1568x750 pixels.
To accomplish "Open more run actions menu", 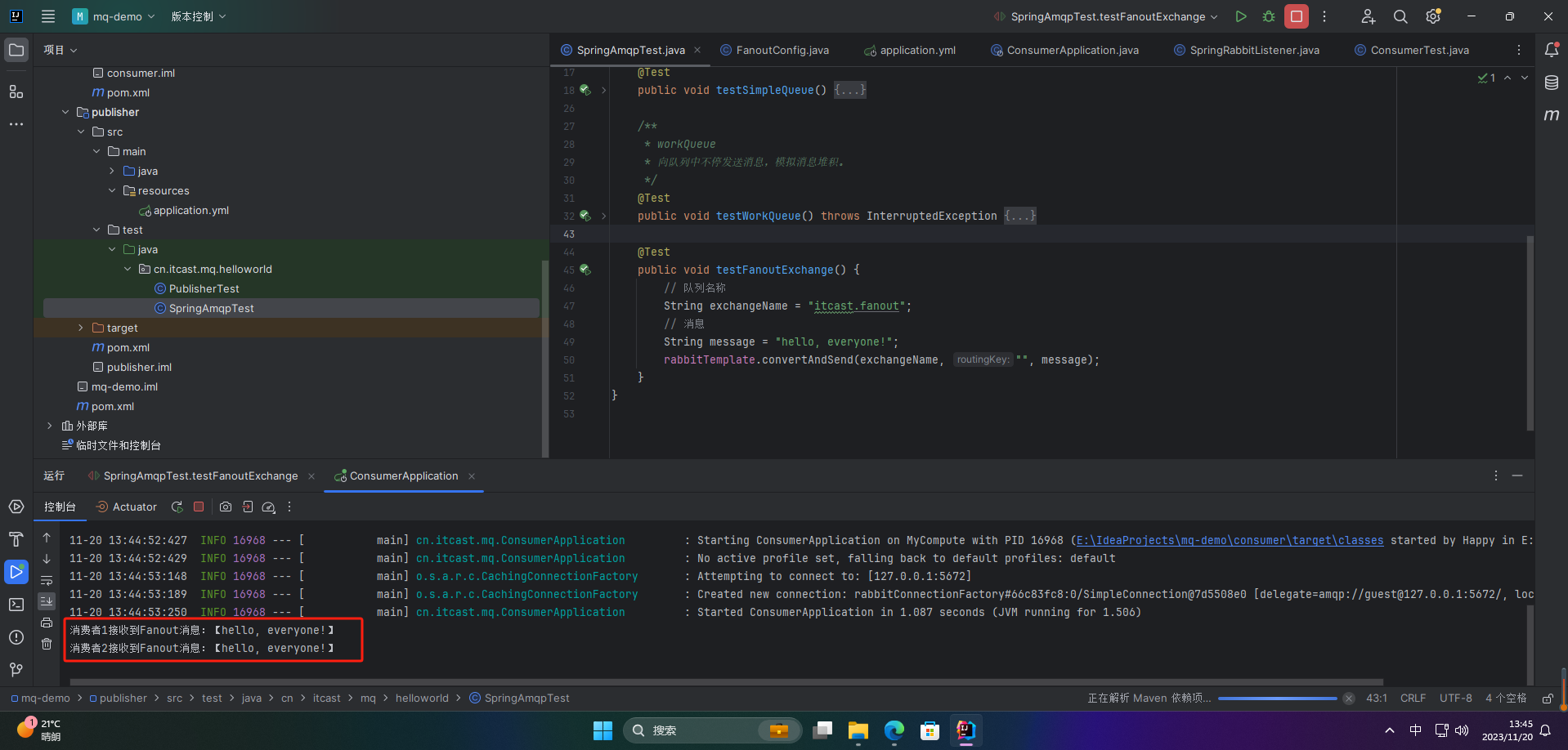I will pyautogui.click(x=1324, y=16).
